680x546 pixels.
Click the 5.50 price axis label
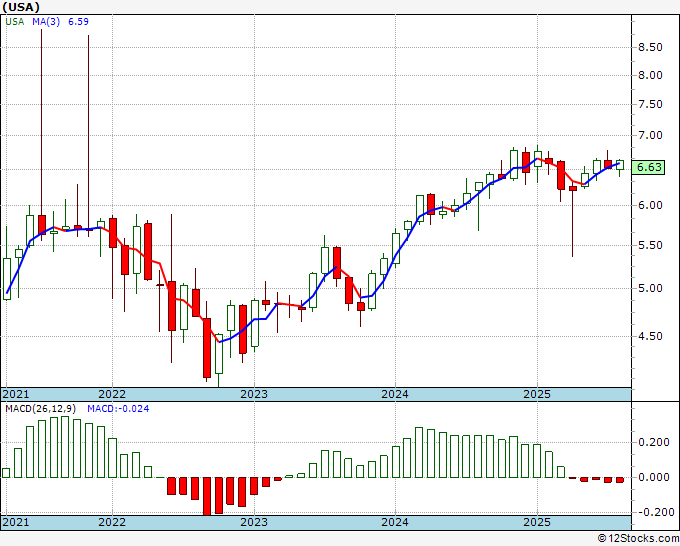click(x=650, y=245)
